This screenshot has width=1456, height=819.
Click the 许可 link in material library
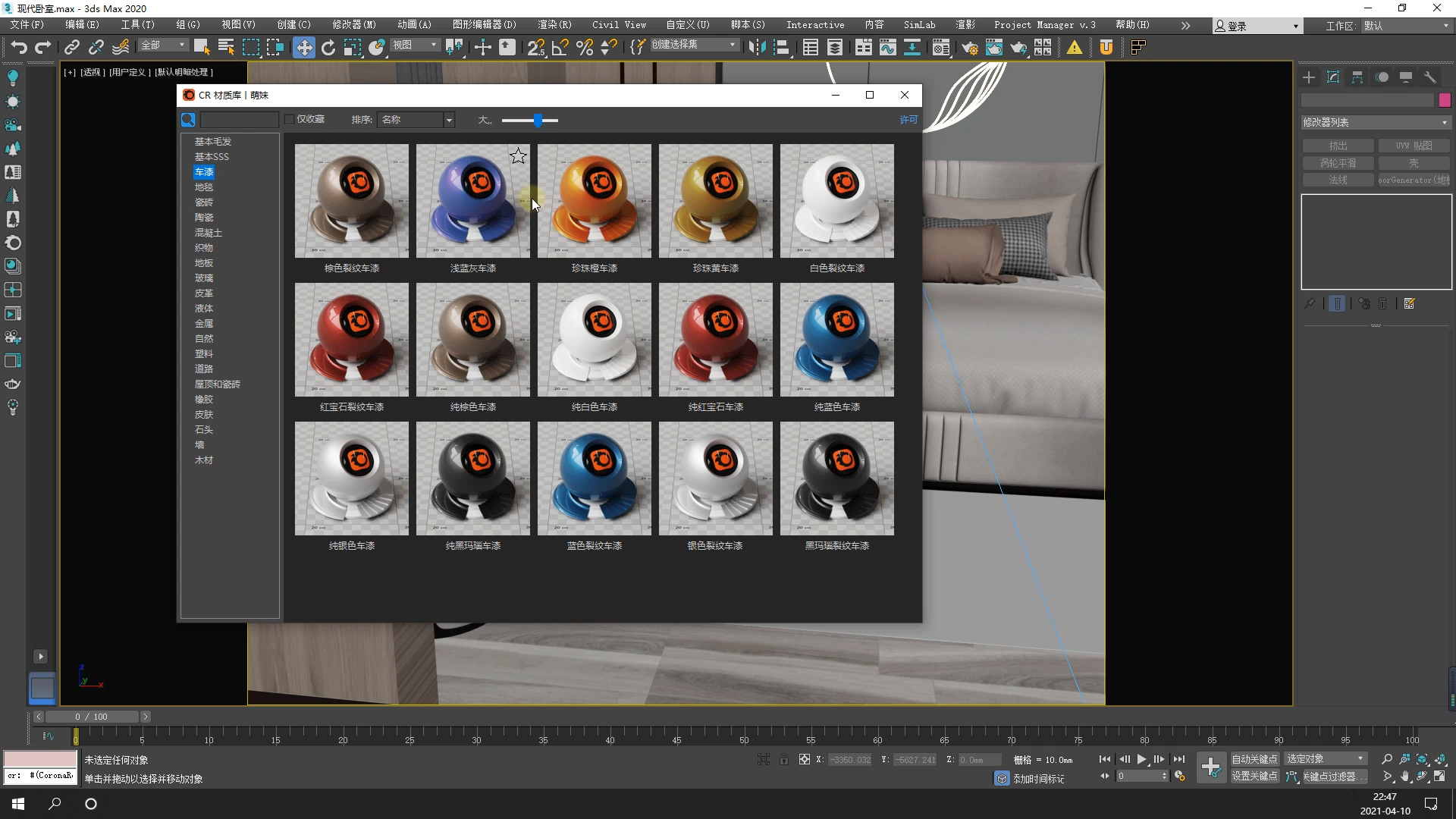coord(908,120)
